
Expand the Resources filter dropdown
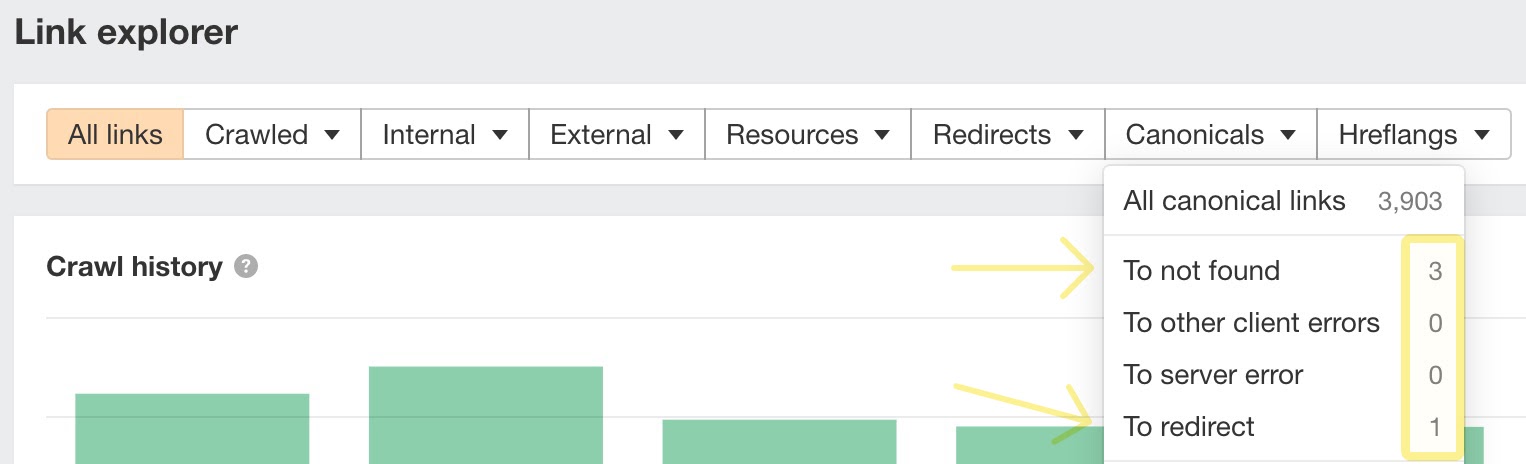pyautogui.click(x=808, y=135)
